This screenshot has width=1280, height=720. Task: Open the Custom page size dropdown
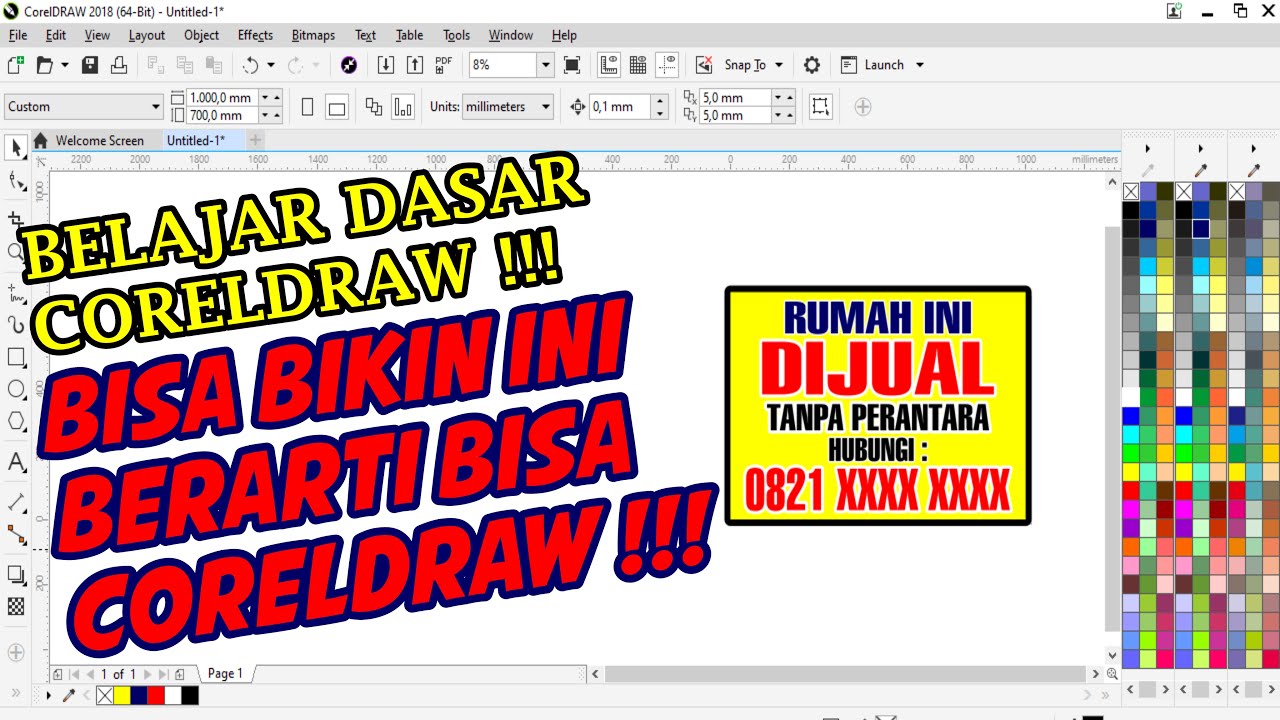click(x=155, y=107)
